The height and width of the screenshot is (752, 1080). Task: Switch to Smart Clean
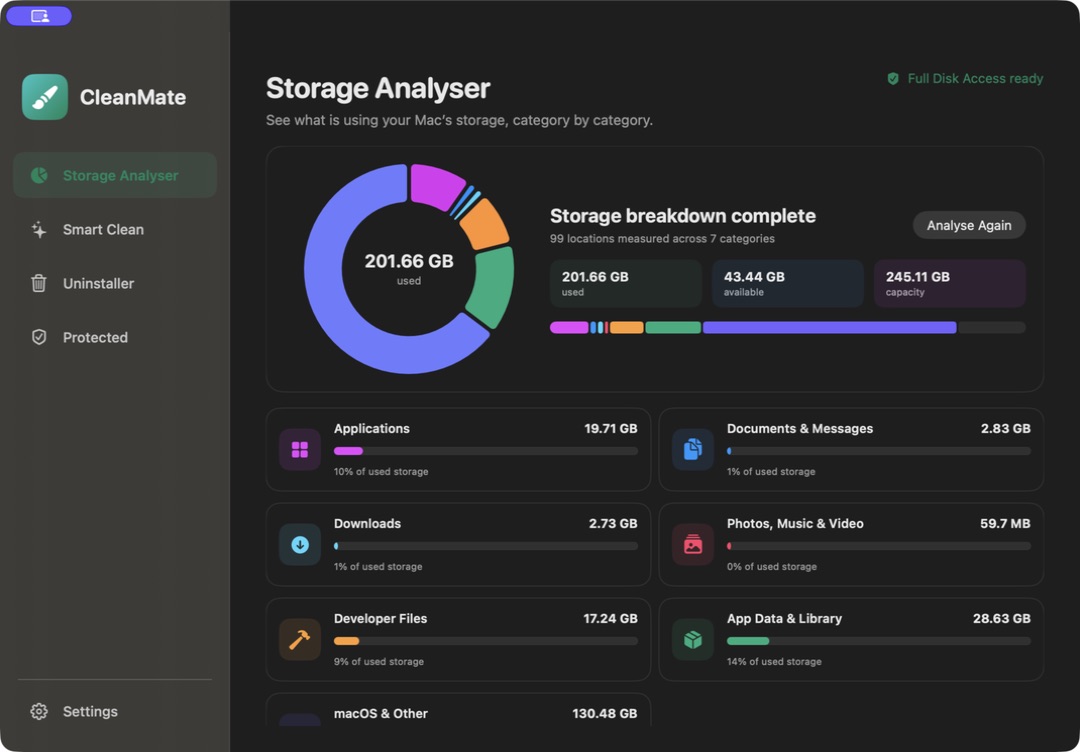click(115, 230)
